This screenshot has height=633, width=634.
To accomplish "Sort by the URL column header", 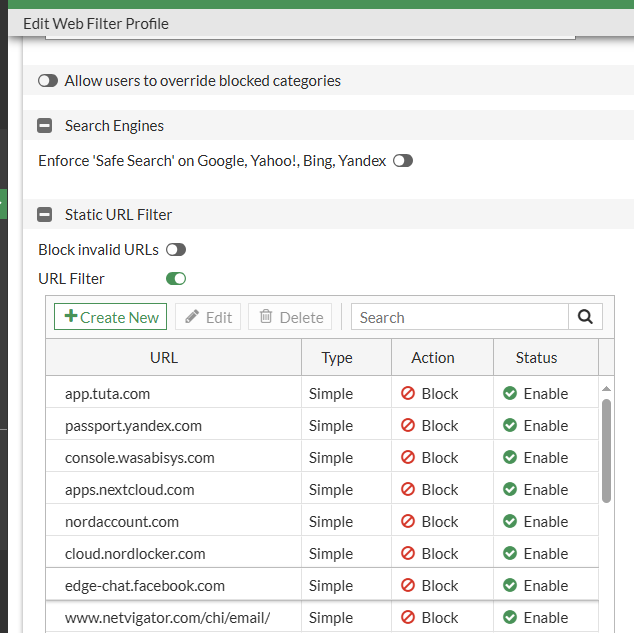I will pyautogui.click(x=164, y=358).
